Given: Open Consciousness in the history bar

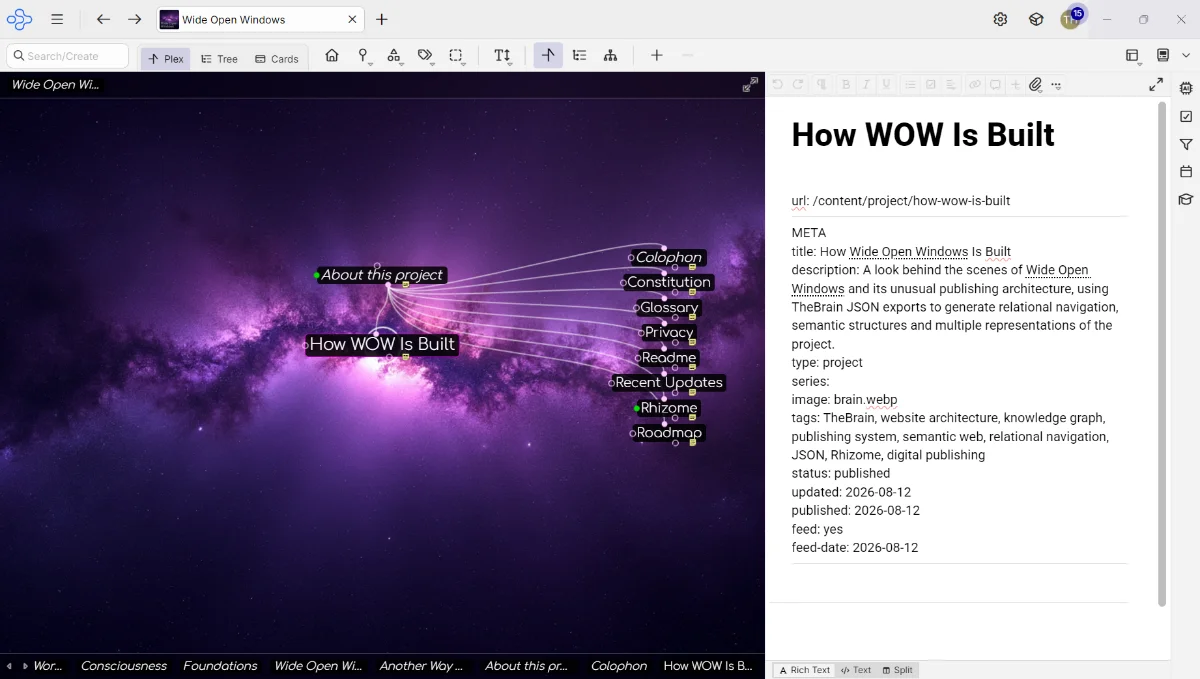Looking at the screenshot, I should tap(124, 666).
